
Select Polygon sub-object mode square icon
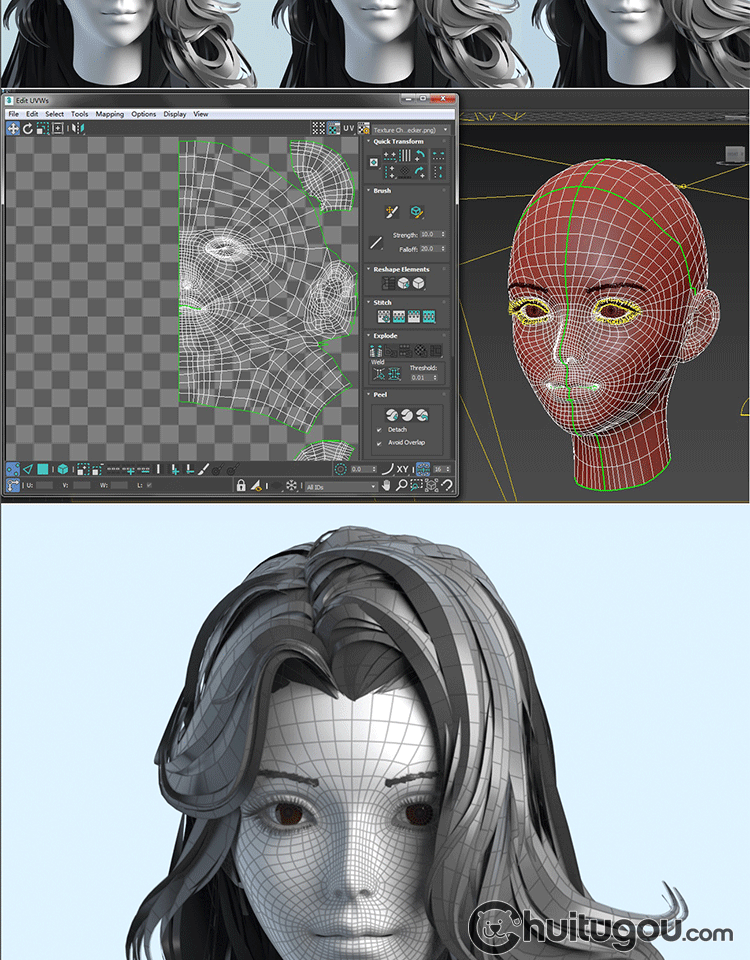[x=42, y=470]
